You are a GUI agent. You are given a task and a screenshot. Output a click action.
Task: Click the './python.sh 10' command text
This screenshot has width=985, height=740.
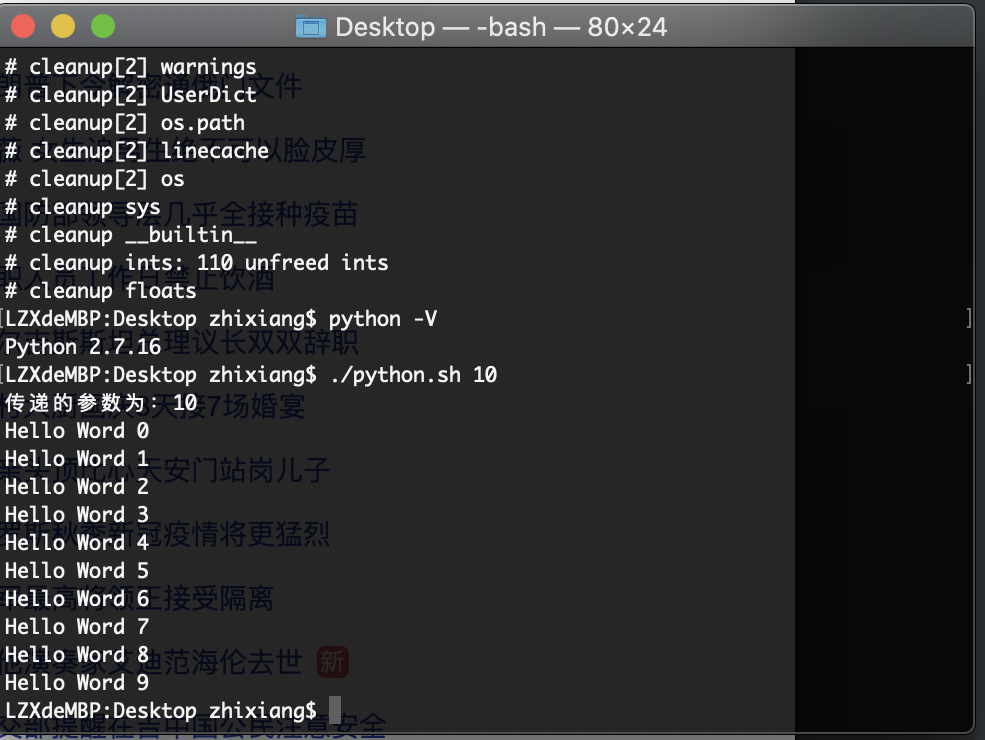click(413, 375)
